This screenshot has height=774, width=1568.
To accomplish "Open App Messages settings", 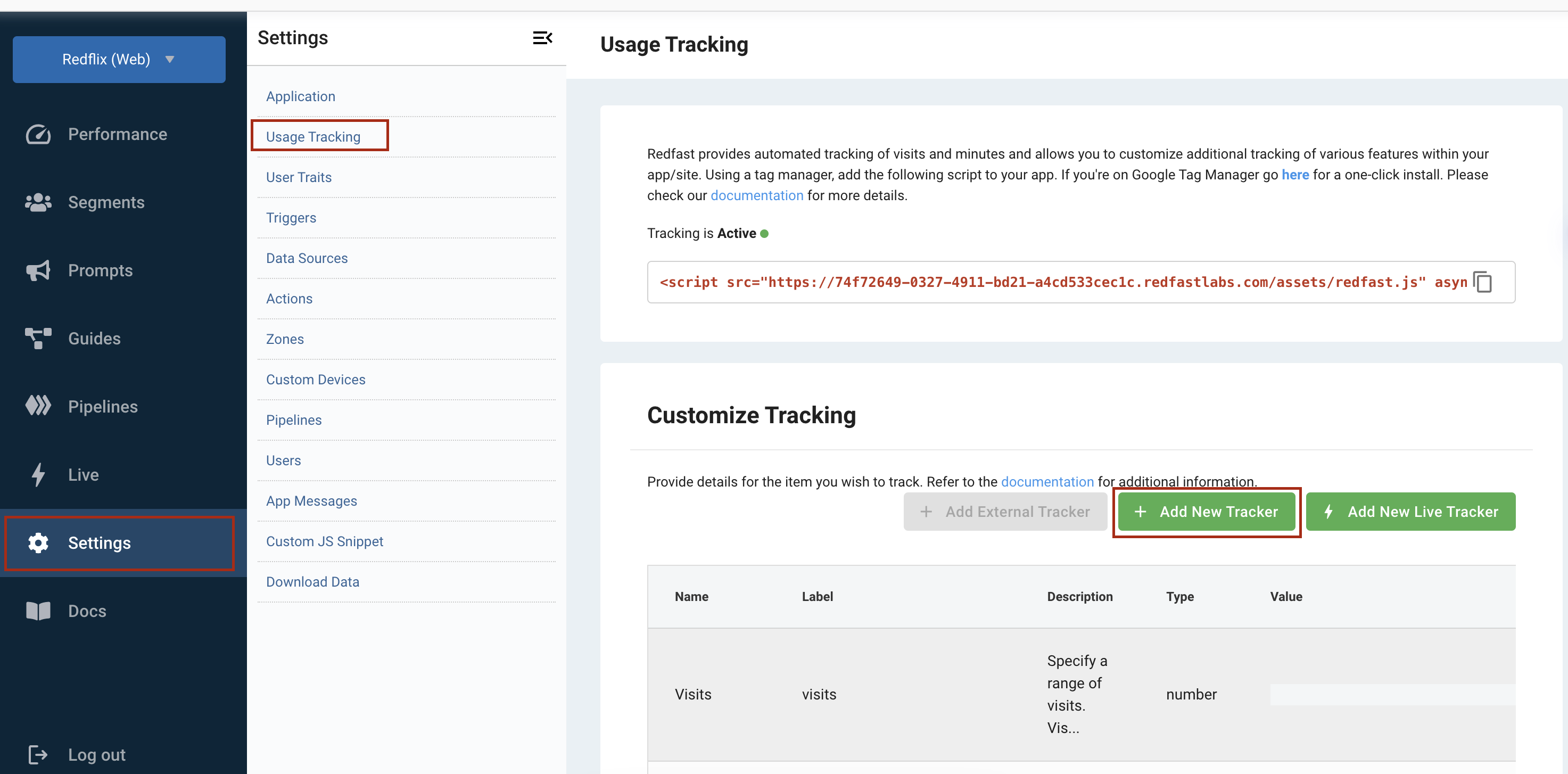I will tap(312, 500).
